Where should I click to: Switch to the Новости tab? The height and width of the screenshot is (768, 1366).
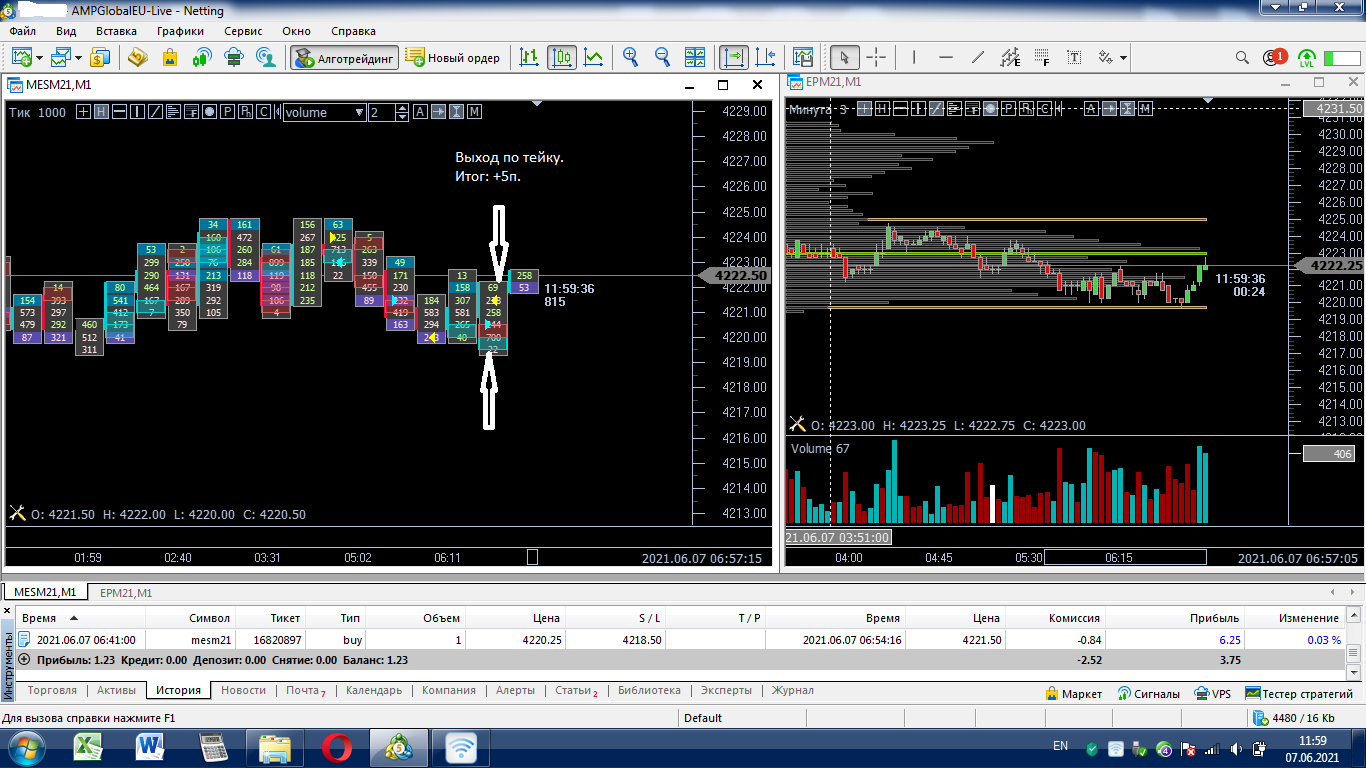click(244, 690)
